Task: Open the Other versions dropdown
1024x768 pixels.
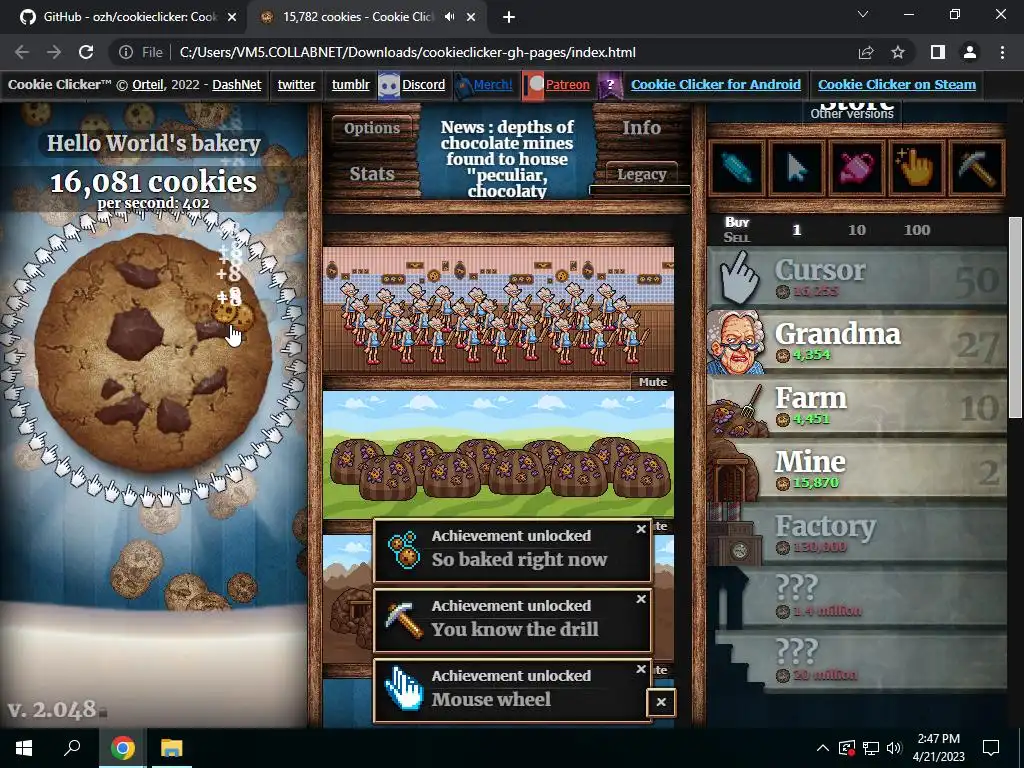Action: (852, 114)
